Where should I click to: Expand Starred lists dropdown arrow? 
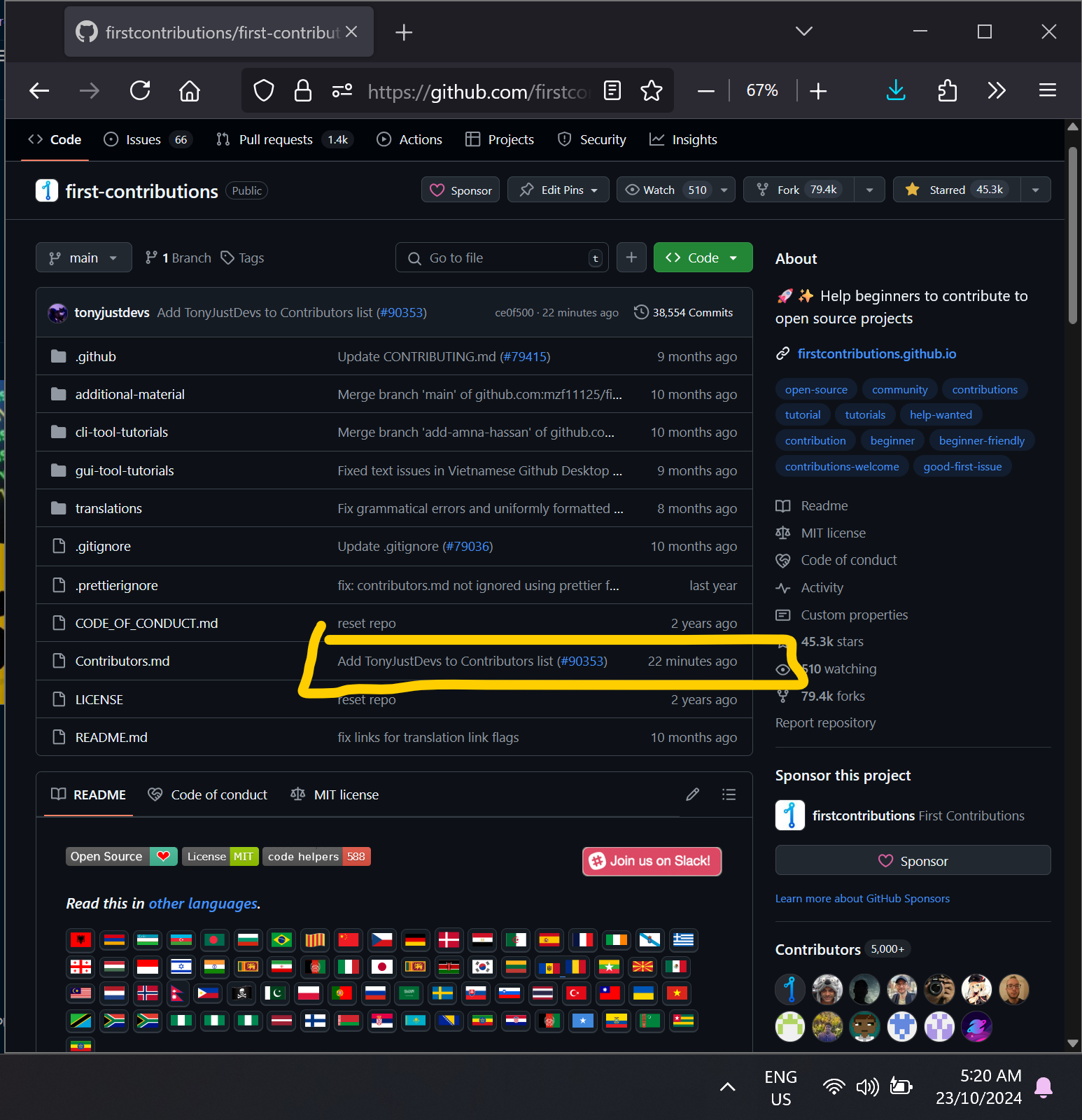[1035, 190]
